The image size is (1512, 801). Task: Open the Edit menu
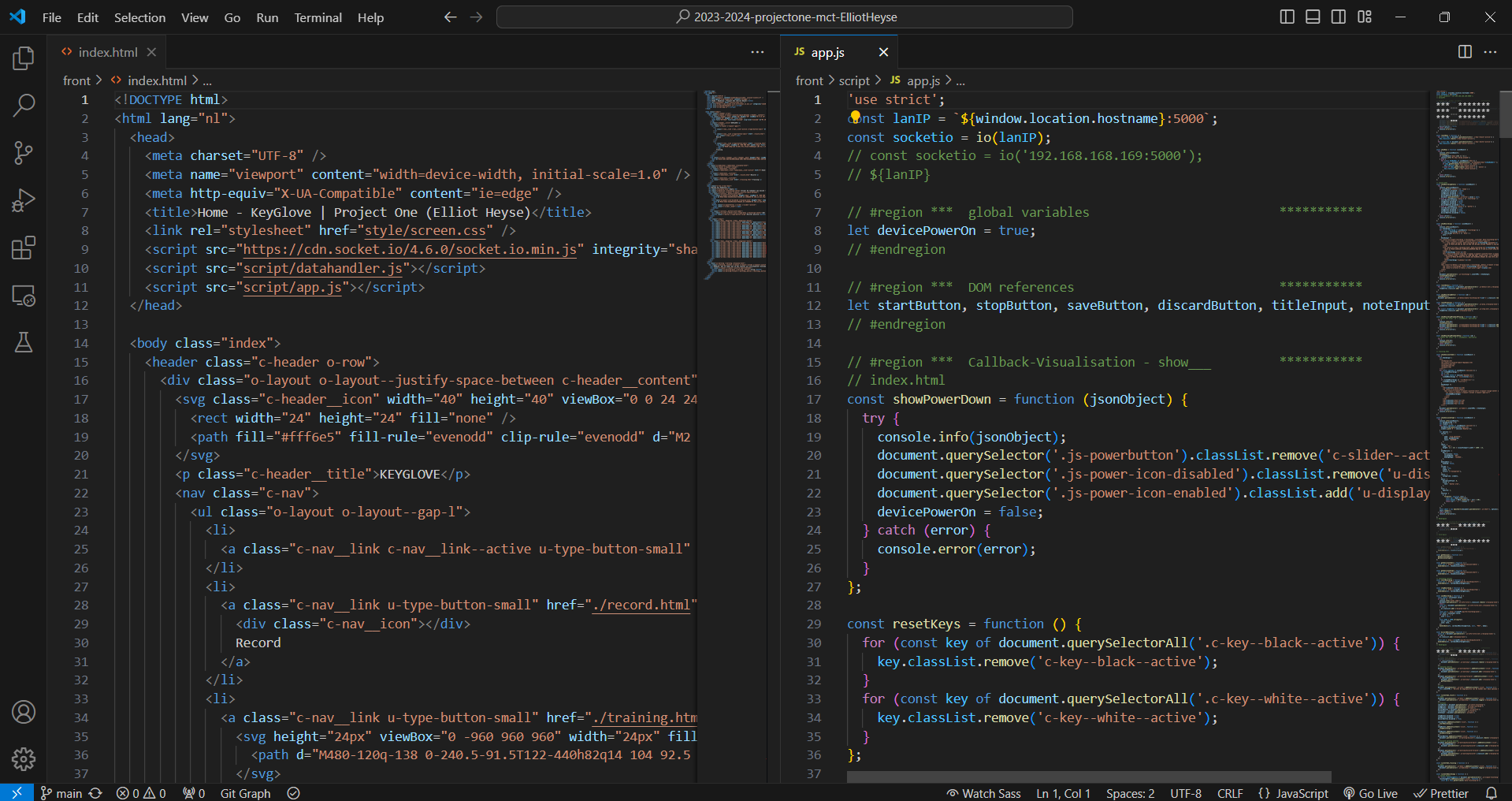coord(87,17)
